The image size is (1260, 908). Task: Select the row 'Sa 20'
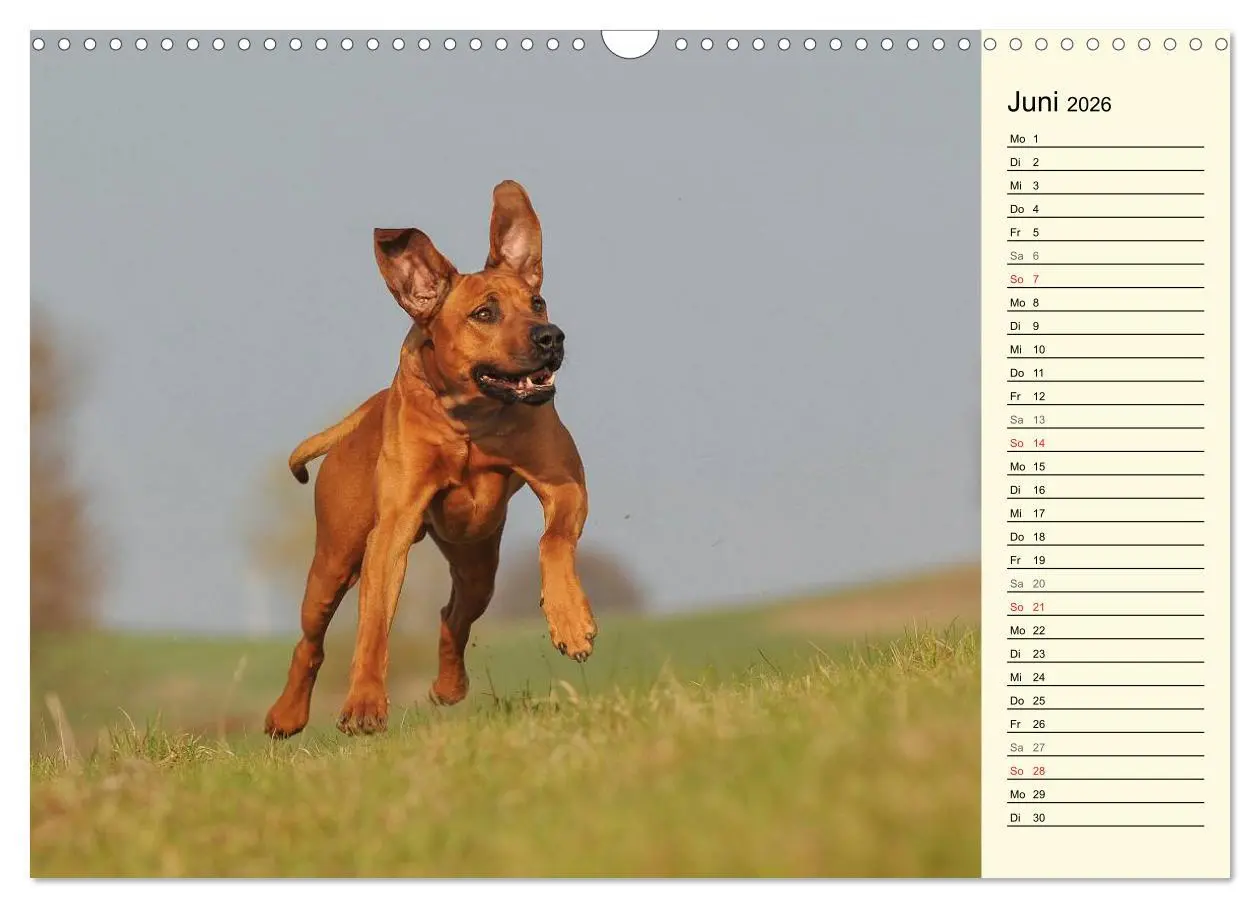pyautogui.click(x=1105, y=583)
